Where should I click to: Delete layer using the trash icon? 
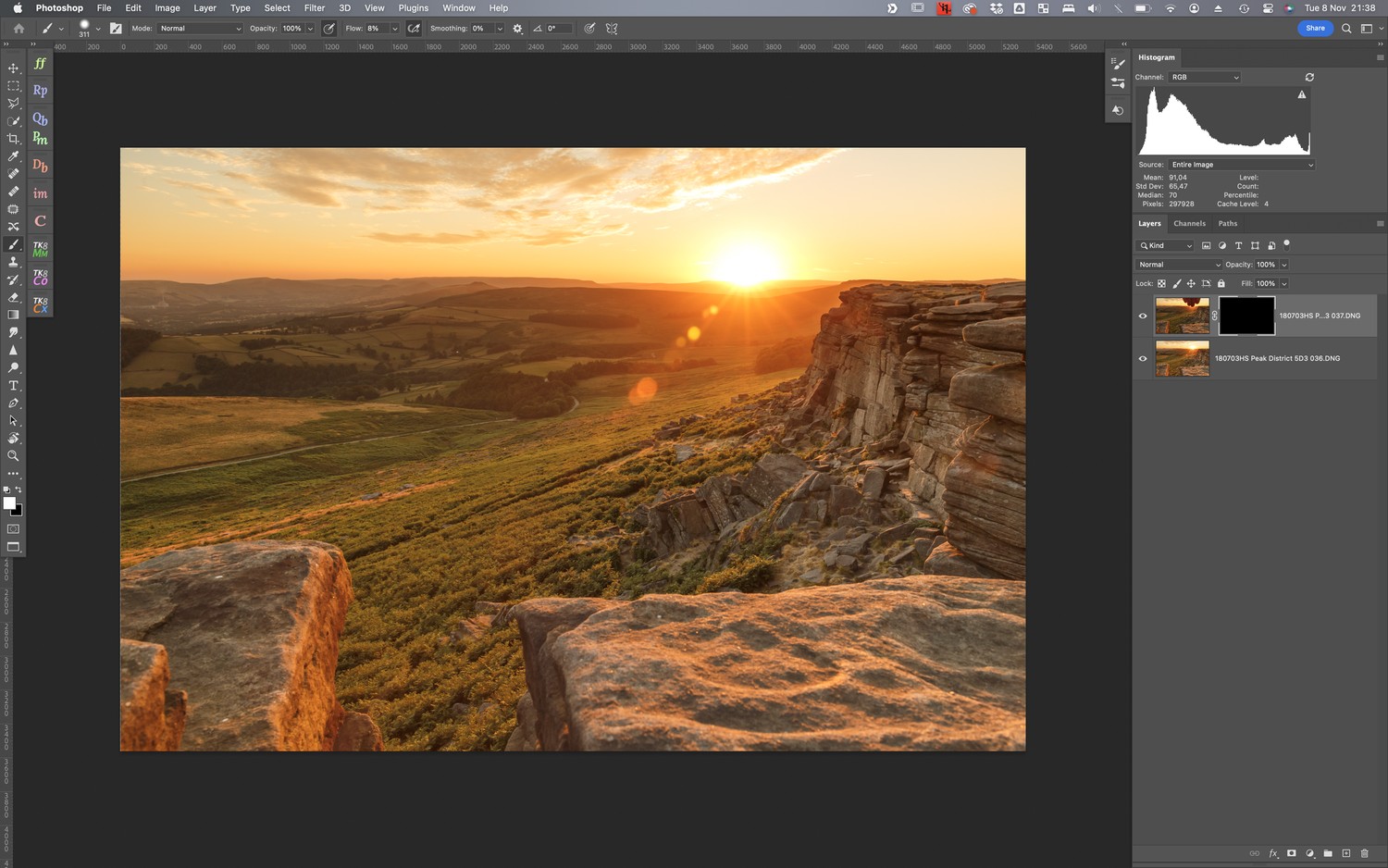click(1364, 853)
